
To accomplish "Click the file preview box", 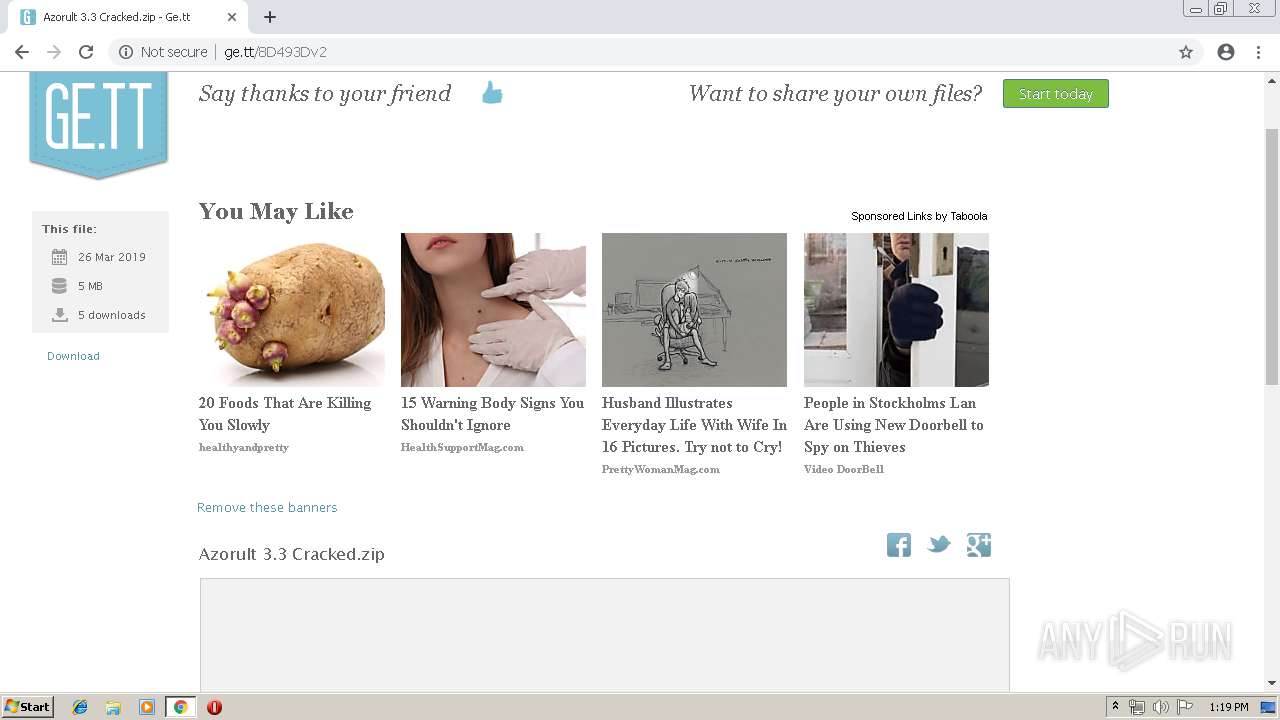I will (x=604, y=634).
